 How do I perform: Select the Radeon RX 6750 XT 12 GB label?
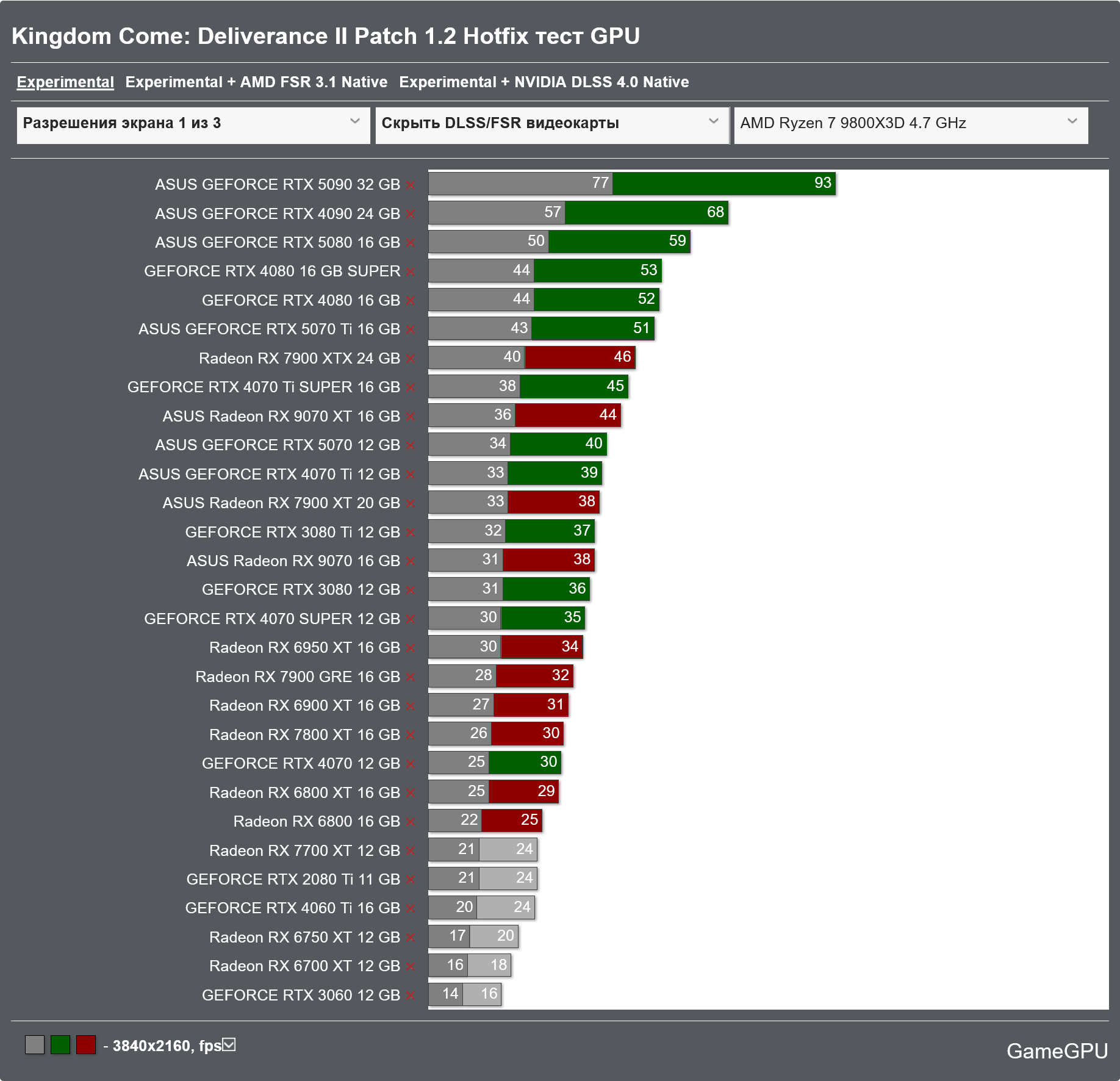point(304,937)
